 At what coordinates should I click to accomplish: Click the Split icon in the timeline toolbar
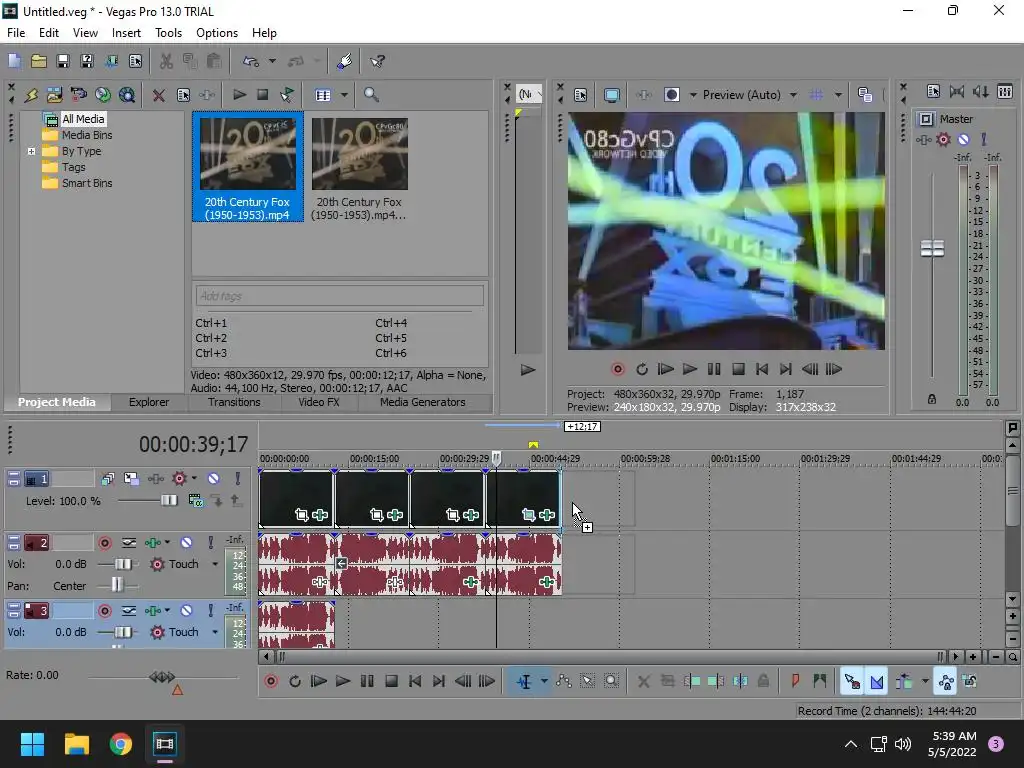[740, 681]
